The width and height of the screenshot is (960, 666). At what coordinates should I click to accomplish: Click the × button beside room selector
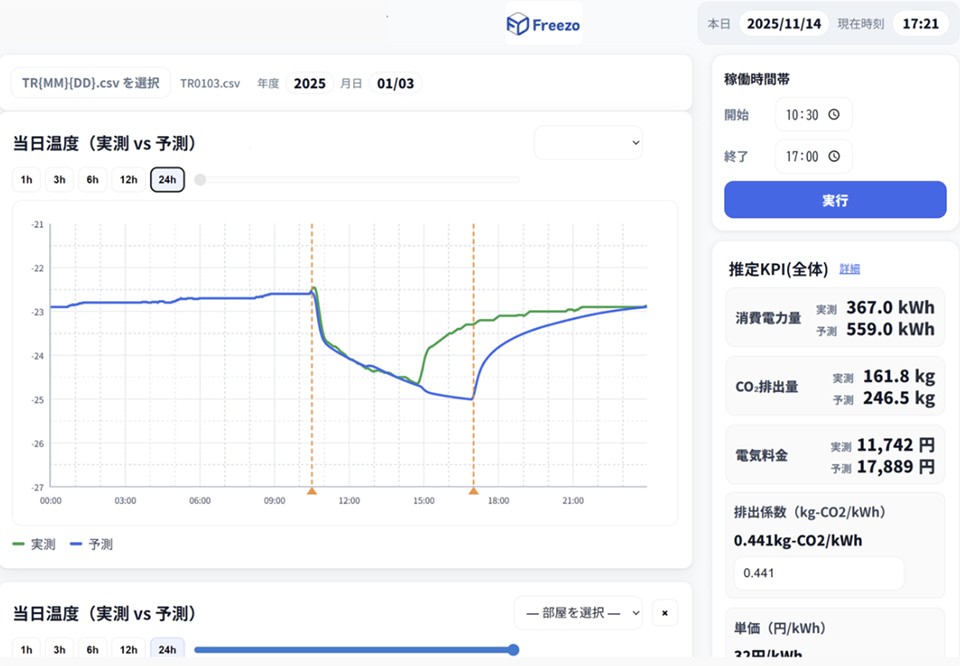[664, 613]
